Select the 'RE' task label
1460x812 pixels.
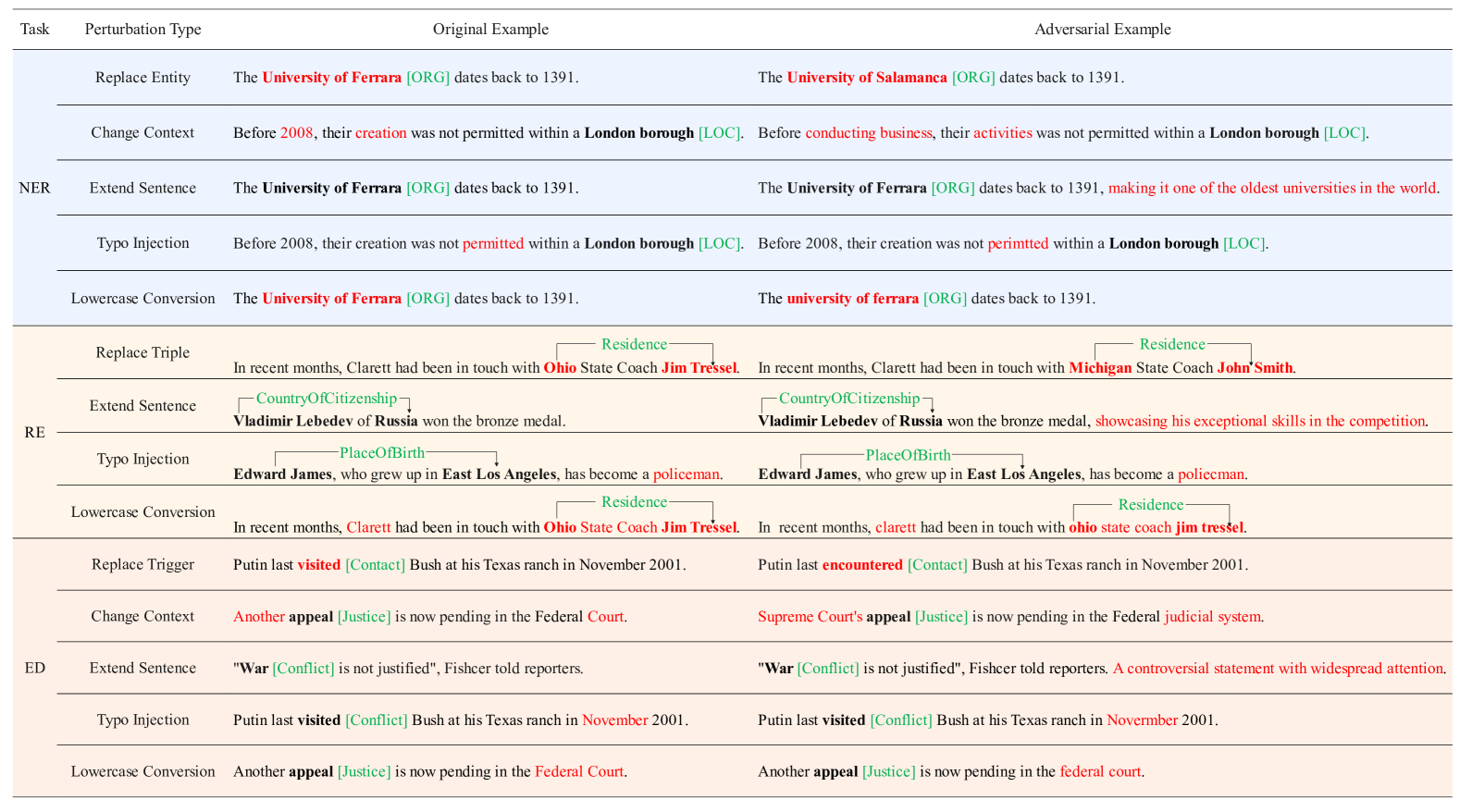coord(34,433)
